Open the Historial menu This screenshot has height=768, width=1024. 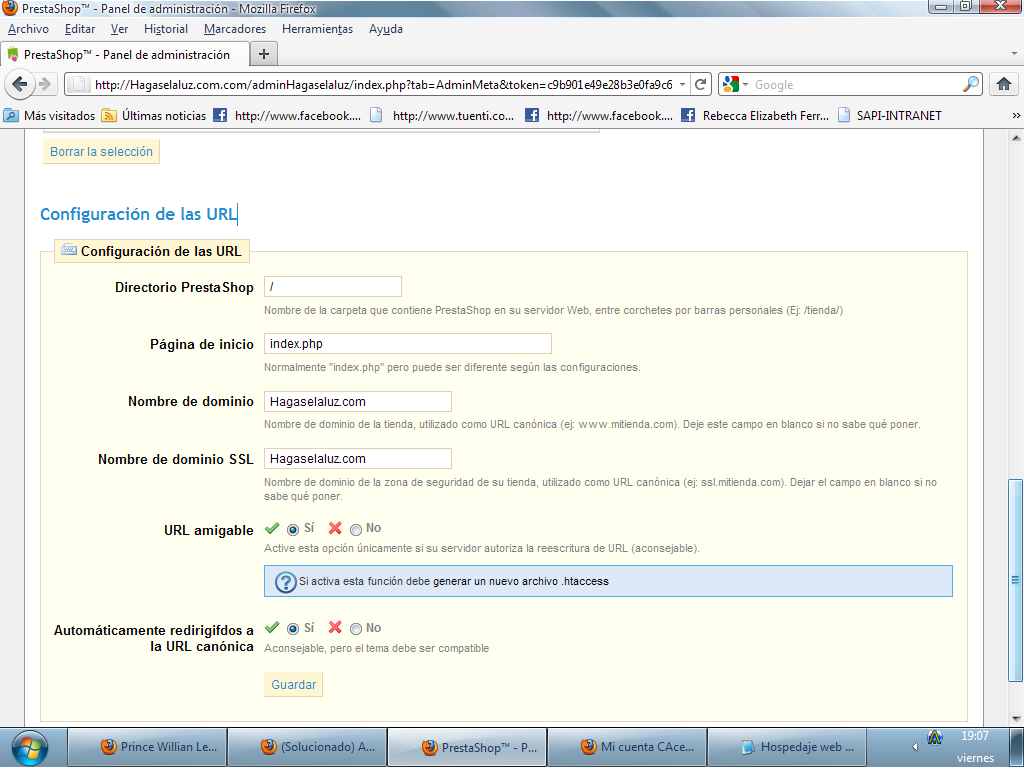pos(166,29)
